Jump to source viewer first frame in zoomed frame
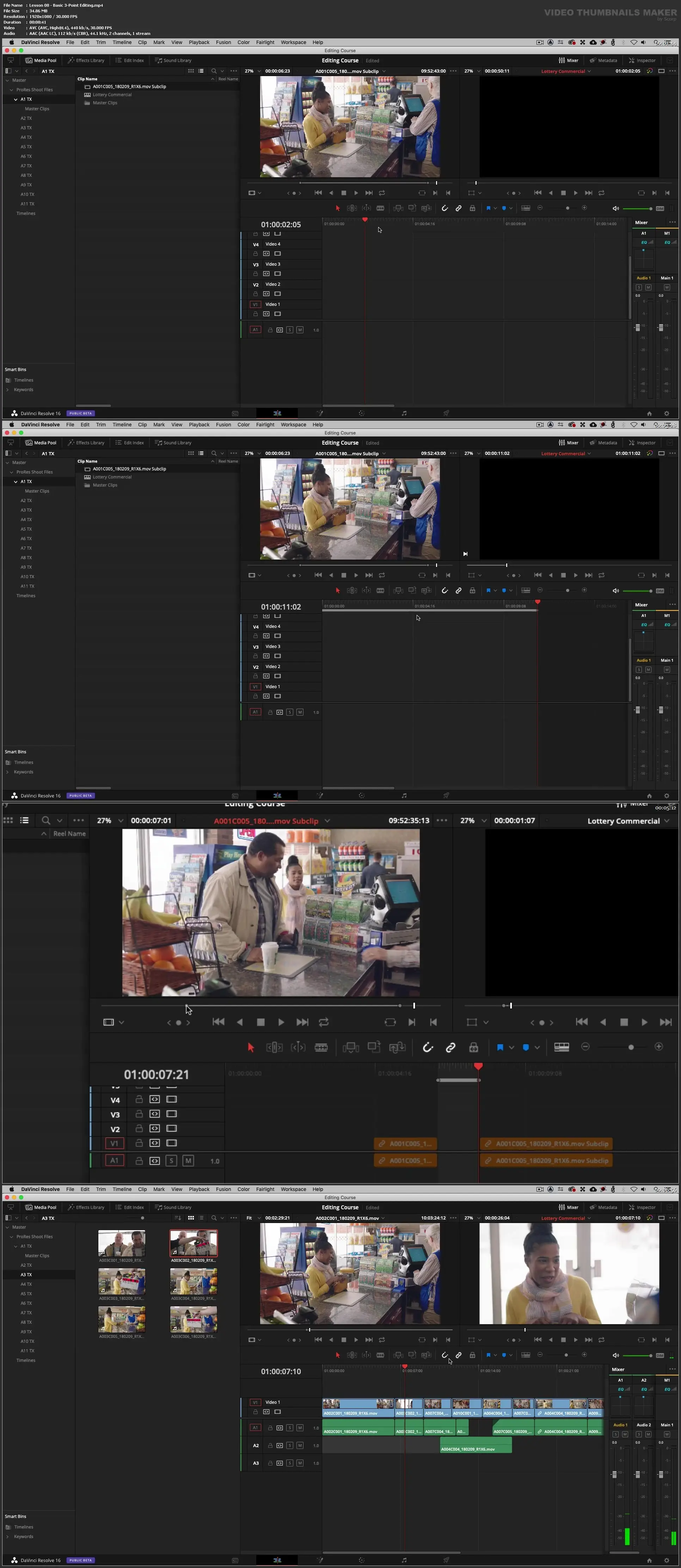681x1568 pixels. pos(218,1022)
